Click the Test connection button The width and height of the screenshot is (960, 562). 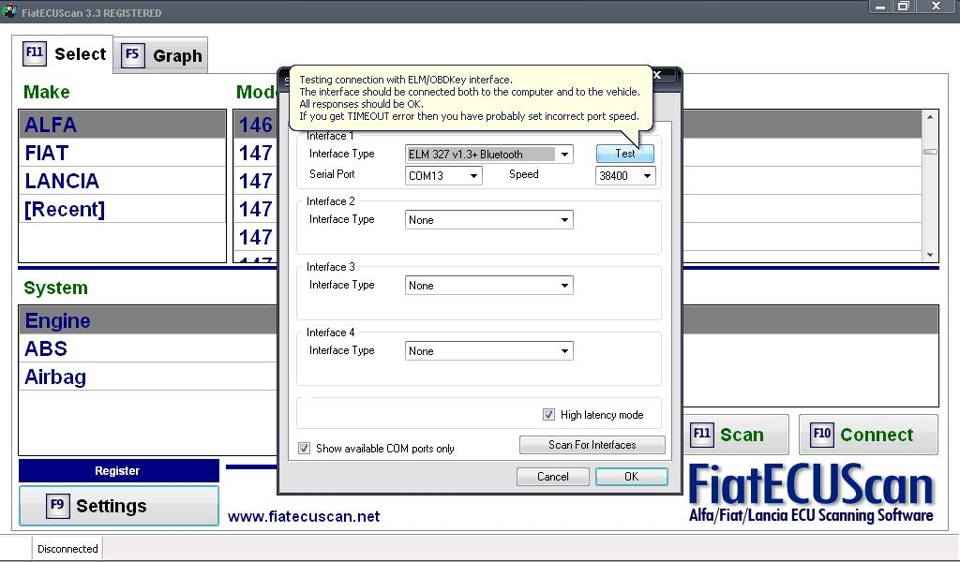pyautogui.click(x=625, y=154)
